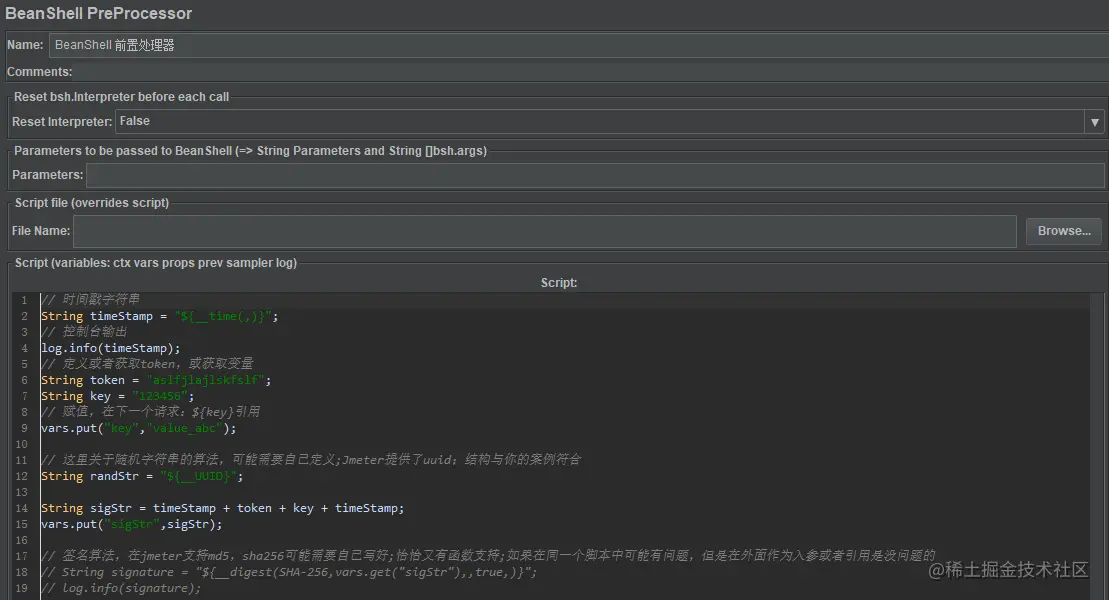Click the line 11 comment mentioning Jmeter uuid

point(311,460)
